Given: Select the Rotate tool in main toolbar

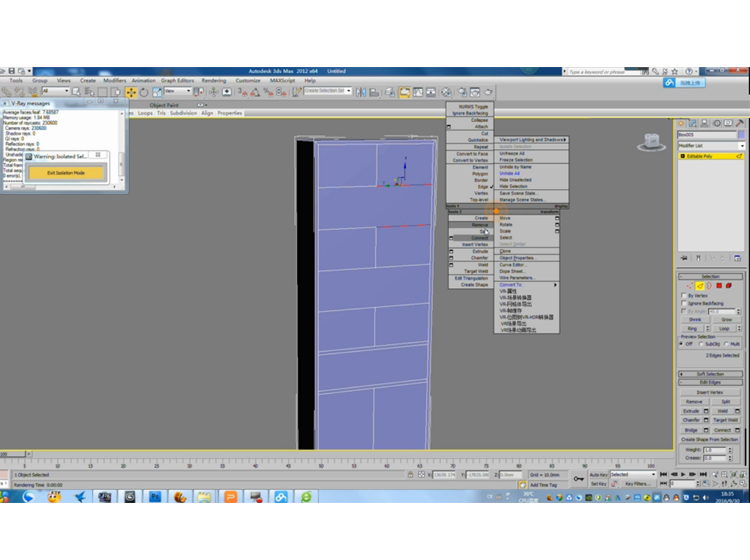Looking at the screenshot, I should [x=143, y=92].
